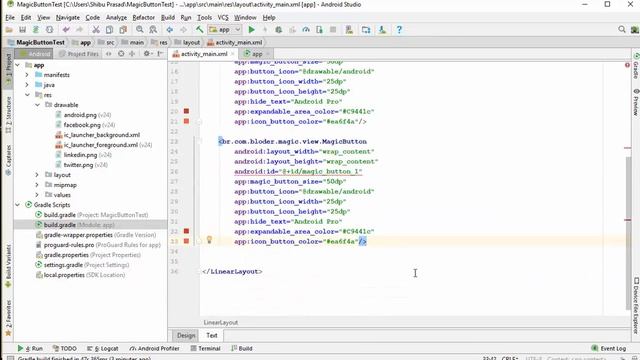Click the Help question mark icon

(399, 30)
